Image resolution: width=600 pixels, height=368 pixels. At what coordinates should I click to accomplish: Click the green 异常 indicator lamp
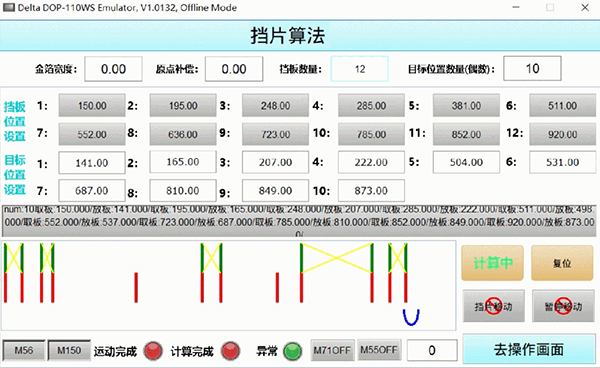[293, 350]
